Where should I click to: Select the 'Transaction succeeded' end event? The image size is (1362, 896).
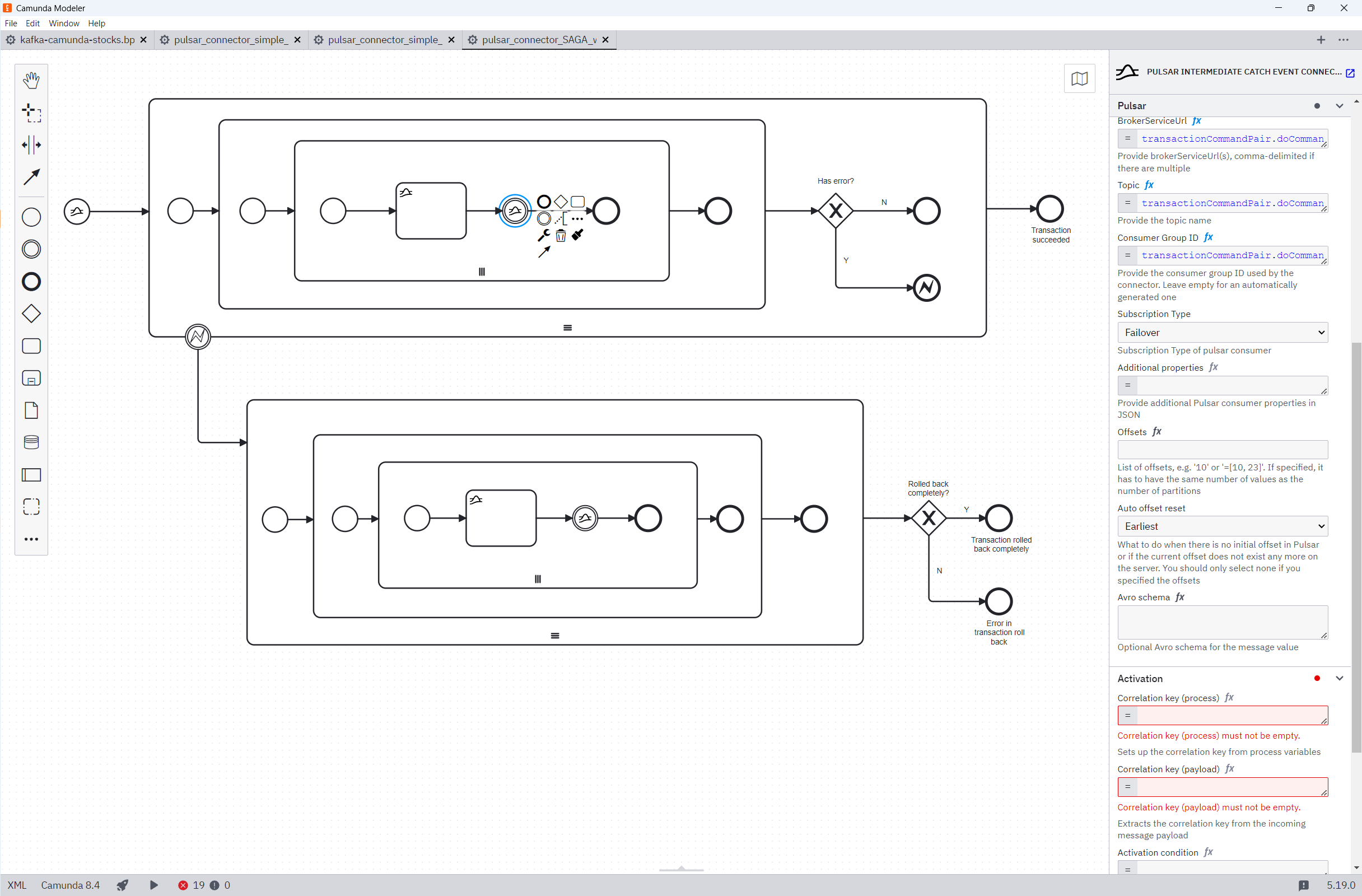(1050, 209)
